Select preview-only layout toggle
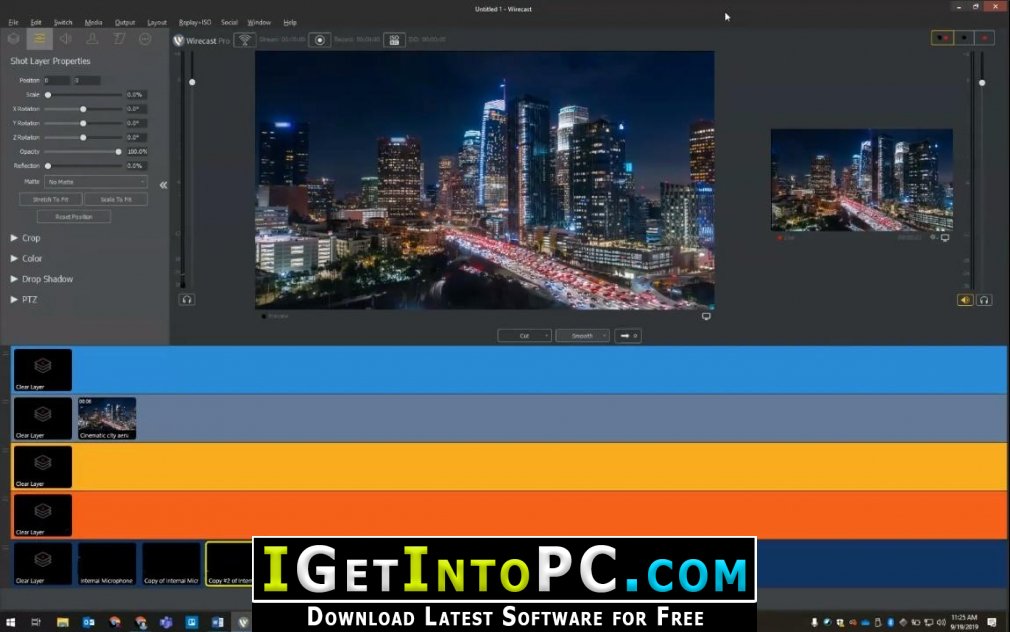This screenshot has width=1010, height=632. [x=964, y=38]
